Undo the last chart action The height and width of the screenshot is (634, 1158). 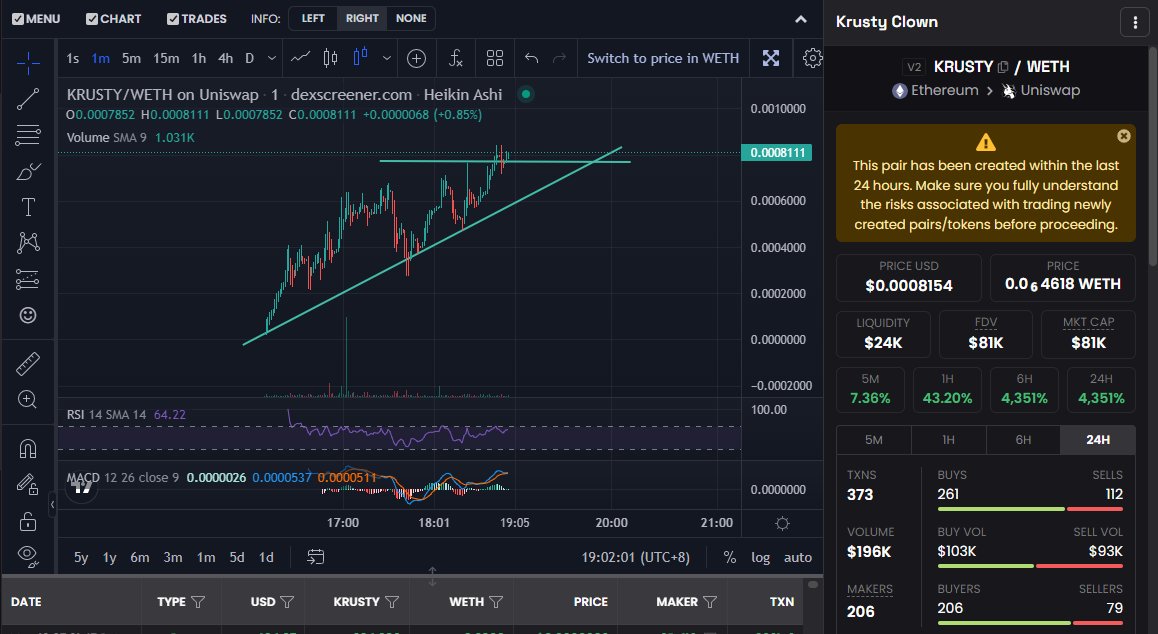pos(531,58)
